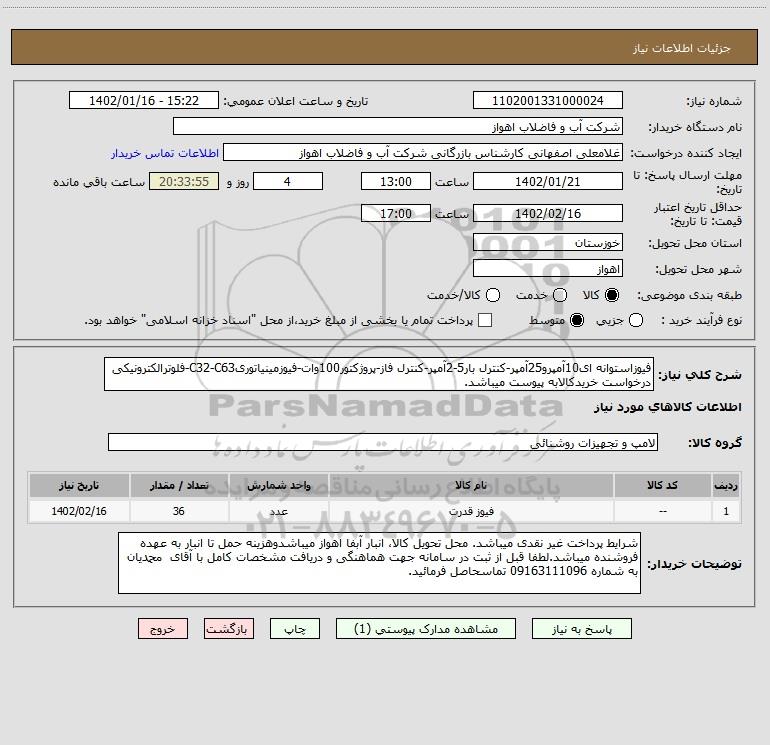Image resolution: width=770 pixels, height=745 pixels.
Task: Click the announcement date field 1402/01/16 - 15:22
Action: pos(144,101)
